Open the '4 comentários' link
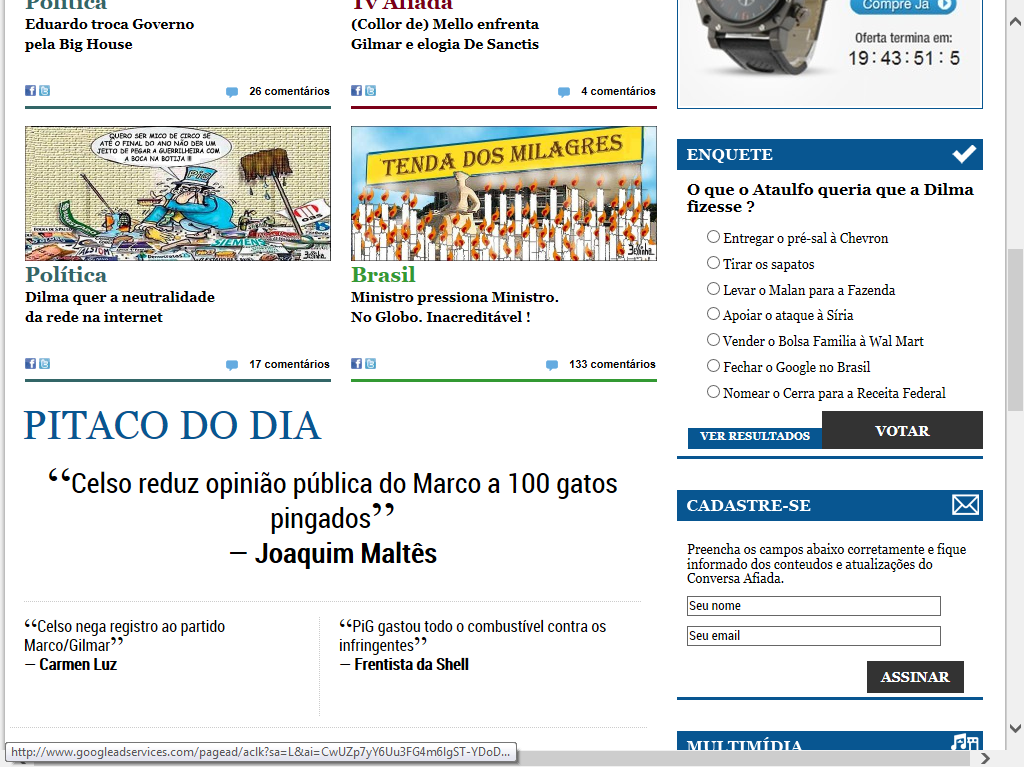Viewport: 1024px width, 768px height. (618, 91)
